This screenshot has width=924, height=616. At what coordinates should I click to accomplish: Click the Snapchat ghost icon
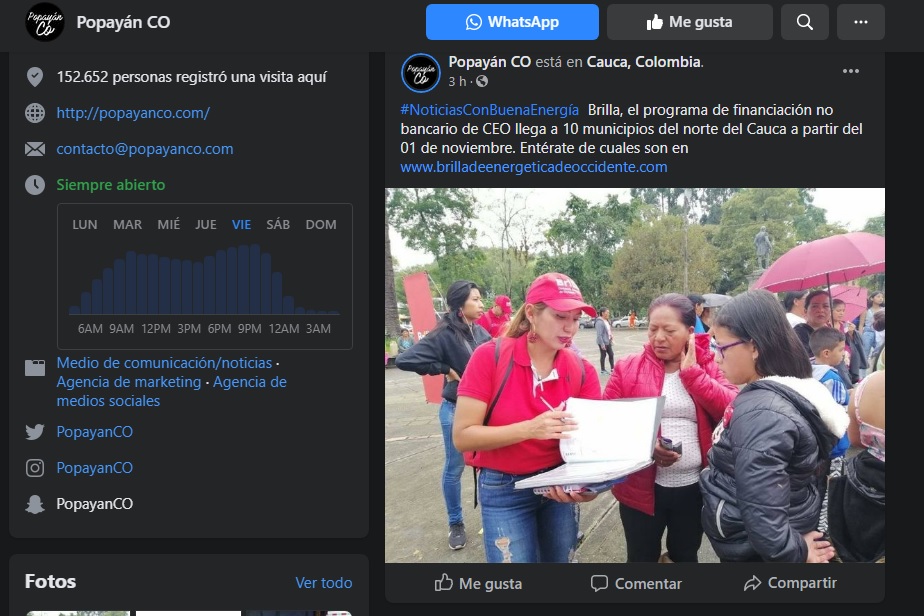(x=35, y=504)
